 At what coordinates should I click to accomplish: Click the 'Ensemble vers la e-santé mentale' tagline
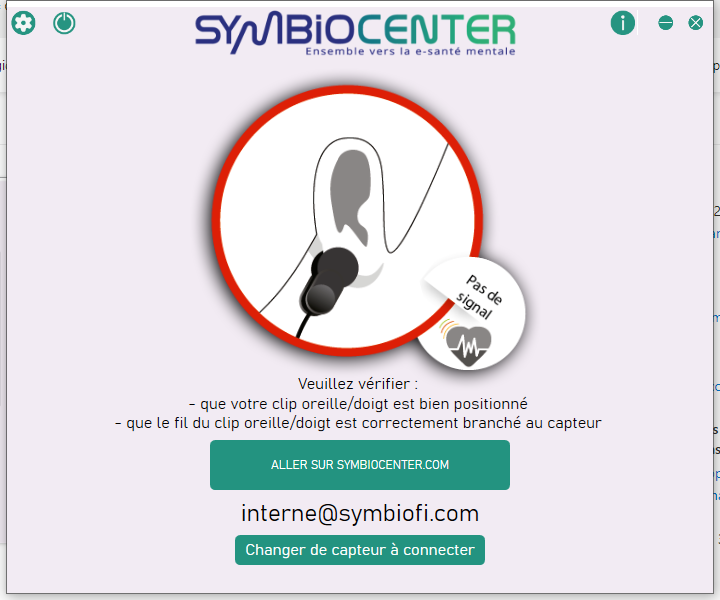411,51
